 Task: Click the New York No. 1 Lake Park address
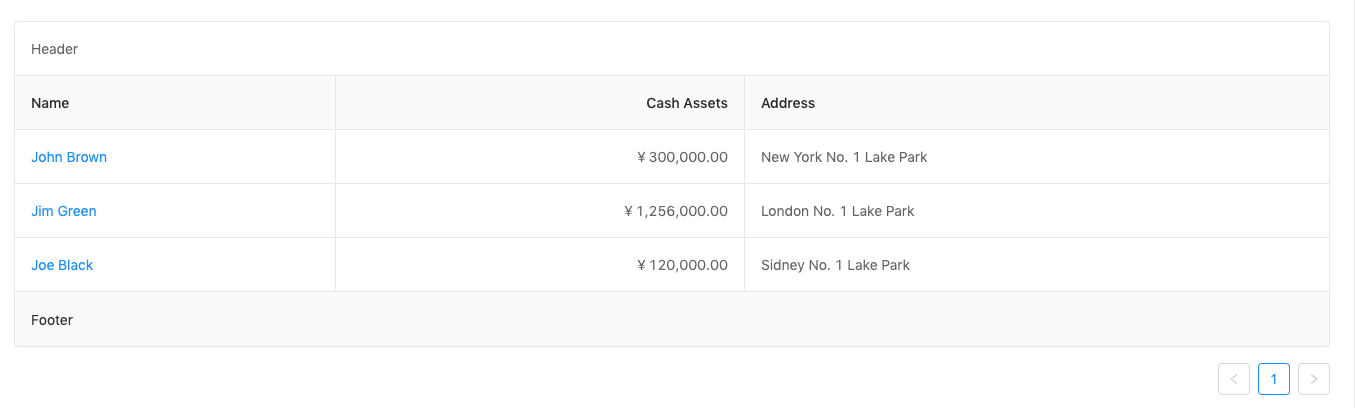tap(844, 157)
